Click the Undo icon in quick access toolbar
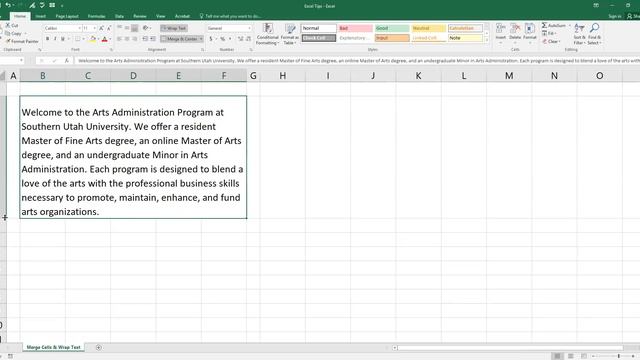The width and height of the screenshot is (640, 360). click(8, 5)
